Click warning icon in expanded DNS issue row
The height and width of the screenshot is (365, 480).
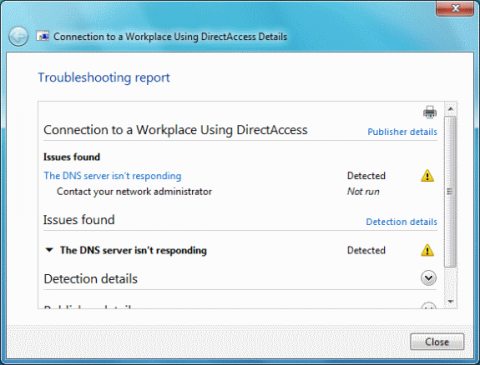click(427, 250)
